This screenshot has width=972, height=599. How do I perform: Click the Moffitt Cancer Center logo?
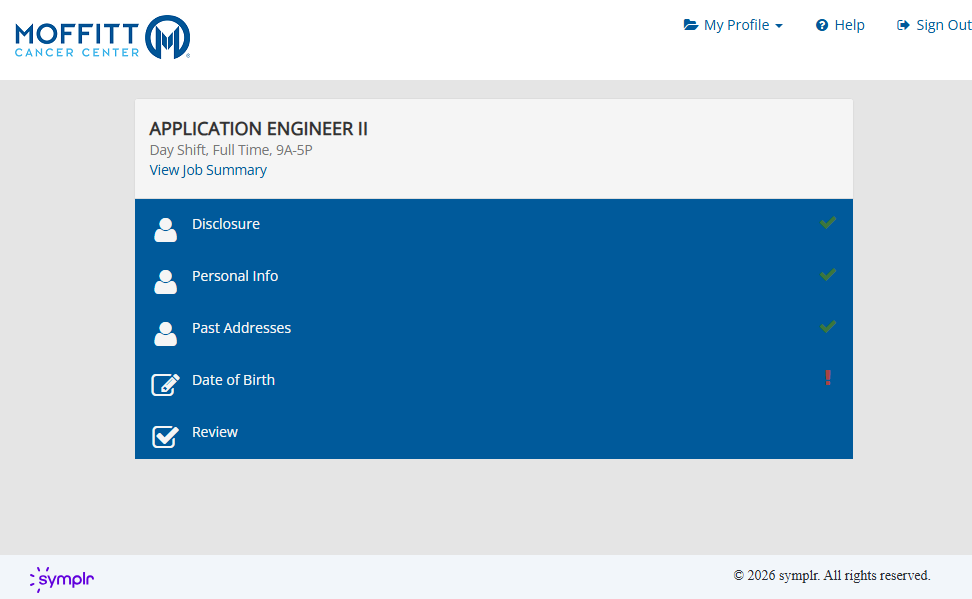click(102, 37)
